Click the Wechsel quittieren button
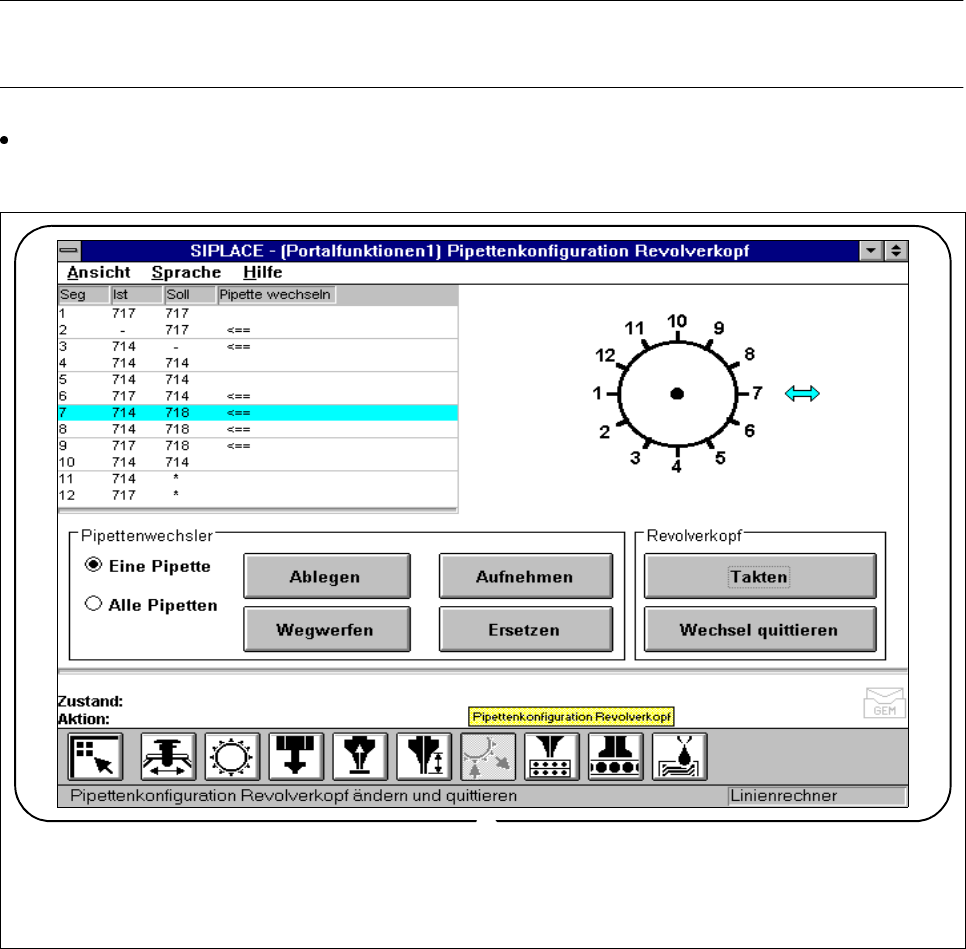This screenshot has height=949, width=966. [760, 629]
